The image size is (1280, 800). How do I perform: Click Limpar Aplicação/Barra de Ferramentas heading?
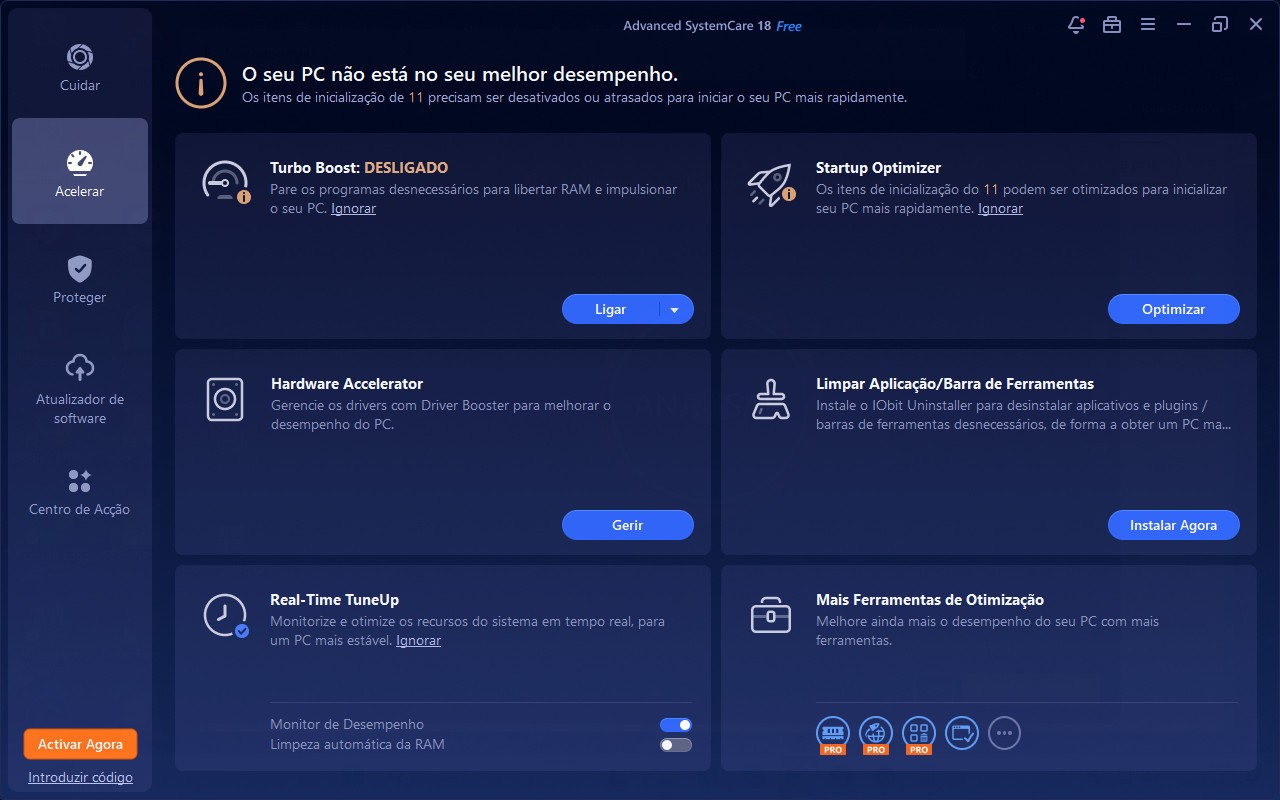pos(955,384)
